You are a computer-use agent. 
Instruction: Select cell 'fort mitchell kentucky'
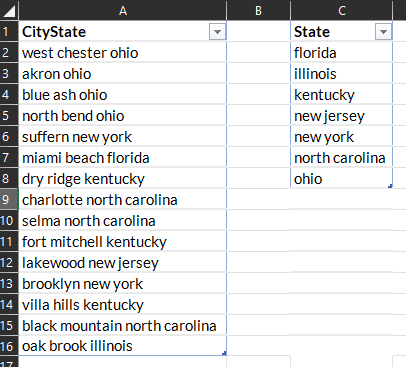(123, 242)
